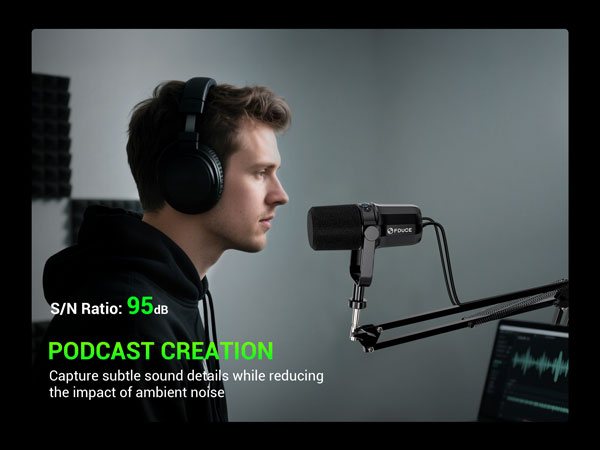Image resolution: width=600 pixels, height=450 pixels.
Task: Click the product image of the microphone
Action: click(365, 246)
